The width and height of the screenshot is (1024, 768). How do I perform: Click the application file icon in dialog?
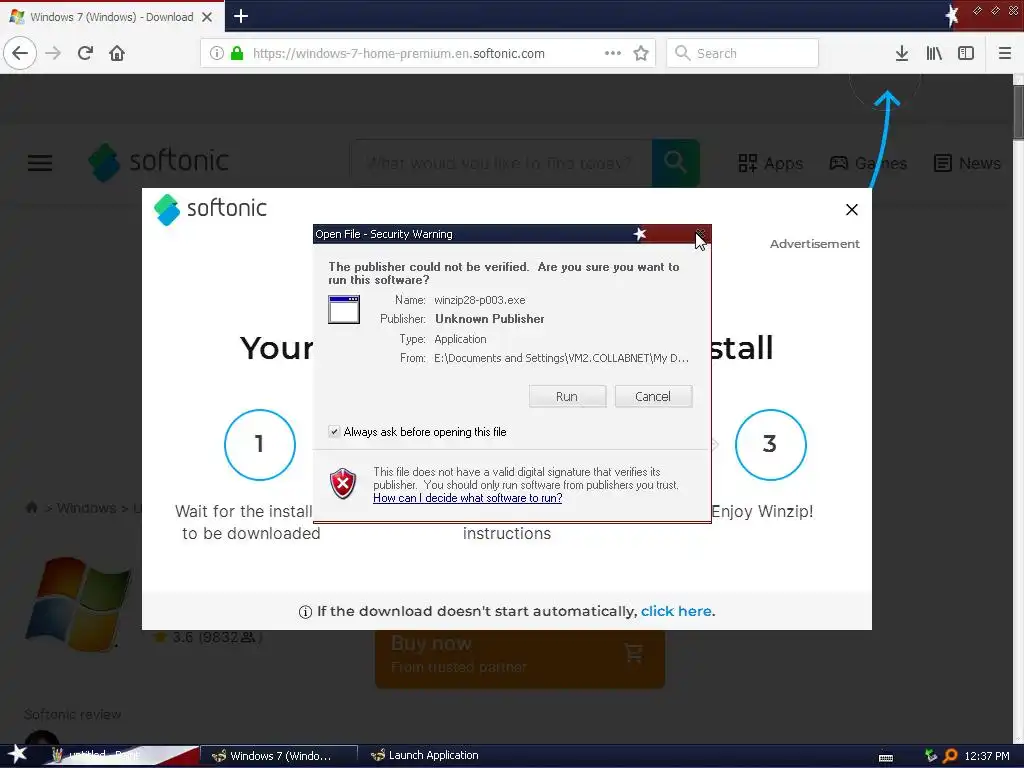[x=344, y=310]
